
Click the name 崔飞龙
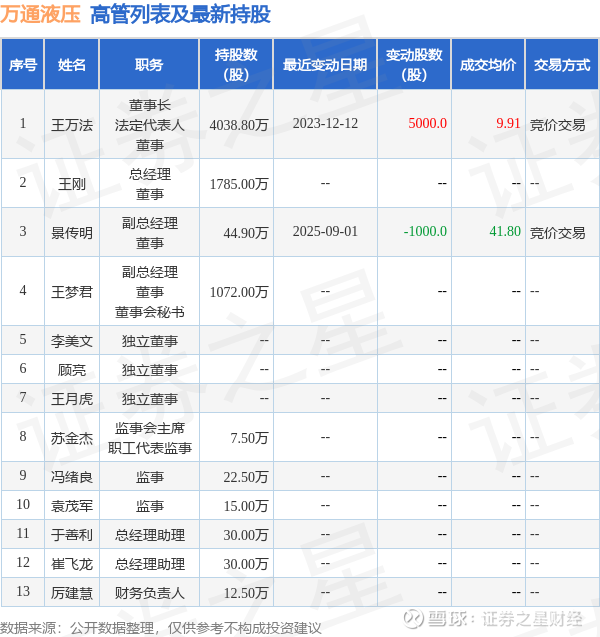click(x=72, y=564)
